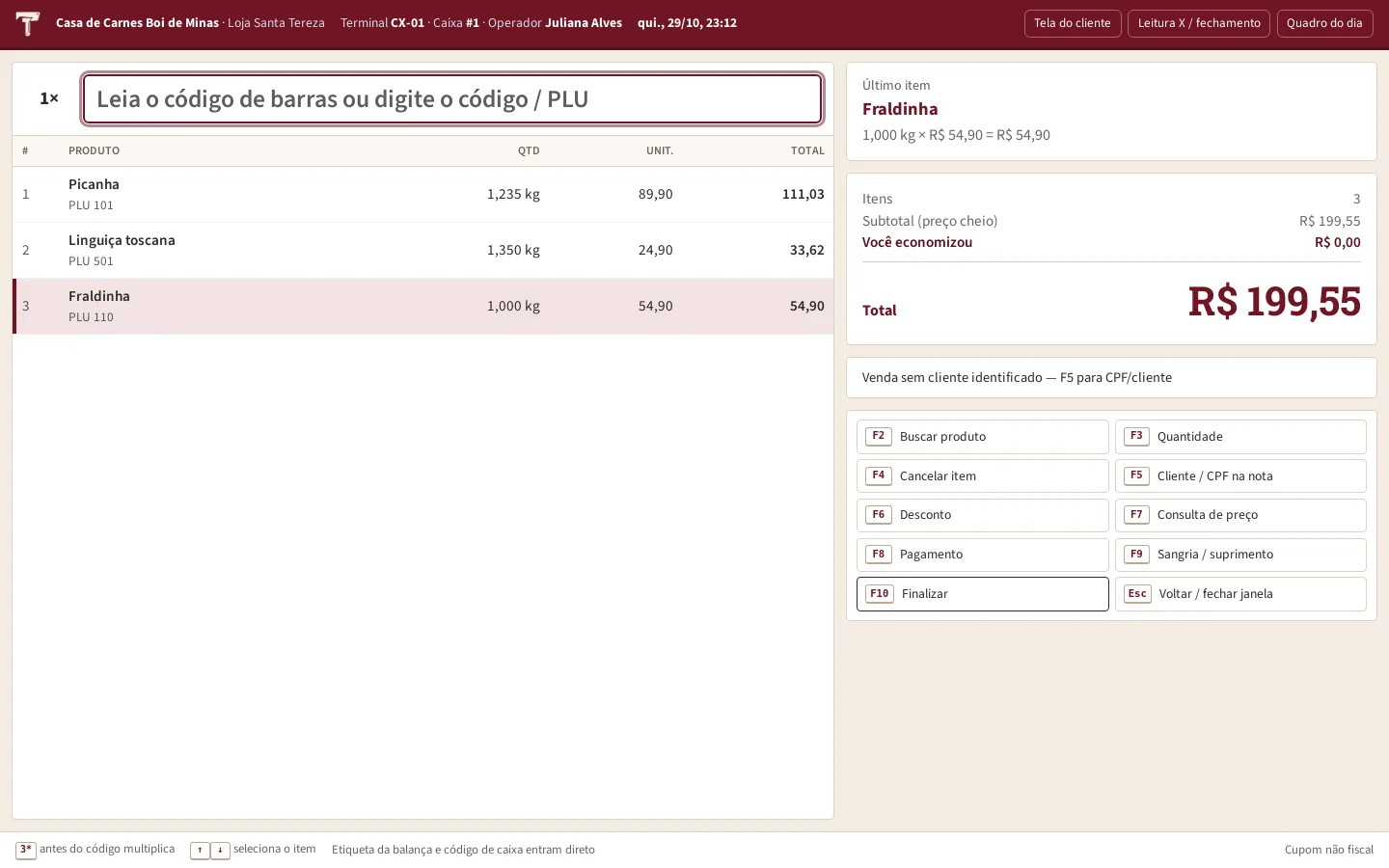1389x868 pixels.
Task: Go to F8 Pagamento
Action: click(x=982, y=555)
